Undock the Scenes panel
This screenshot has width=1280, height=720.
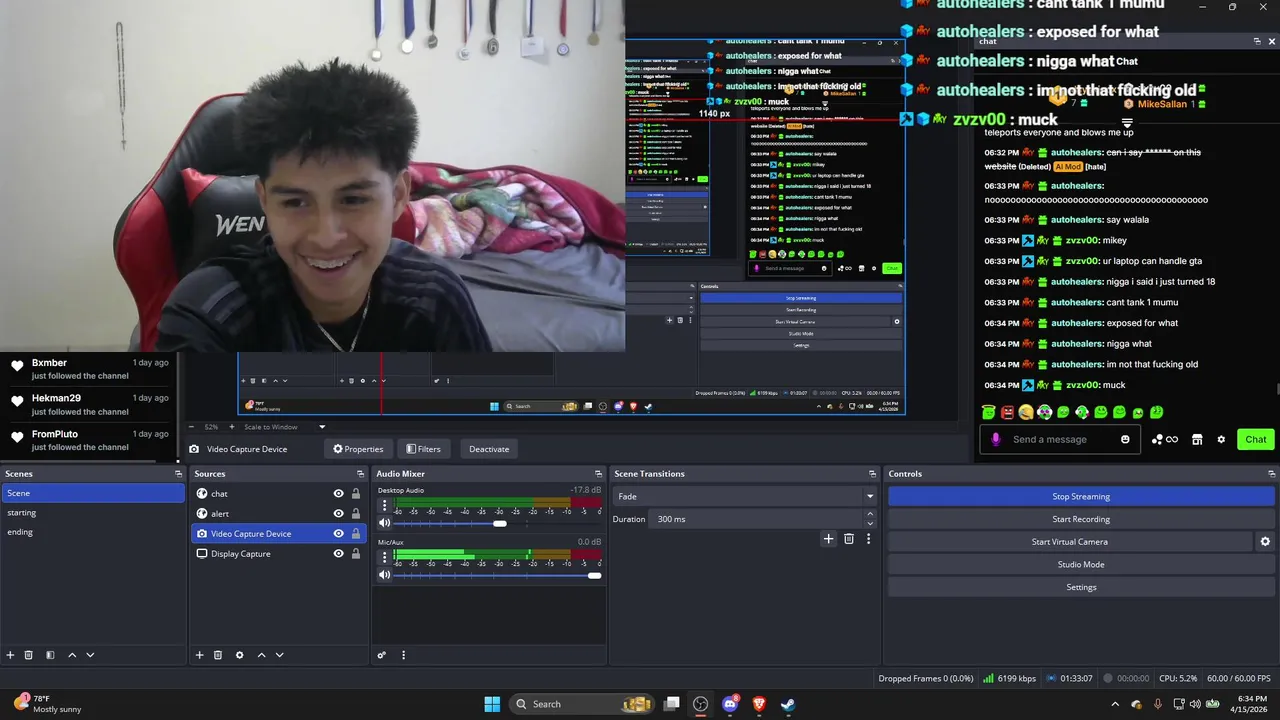[178, 474]
